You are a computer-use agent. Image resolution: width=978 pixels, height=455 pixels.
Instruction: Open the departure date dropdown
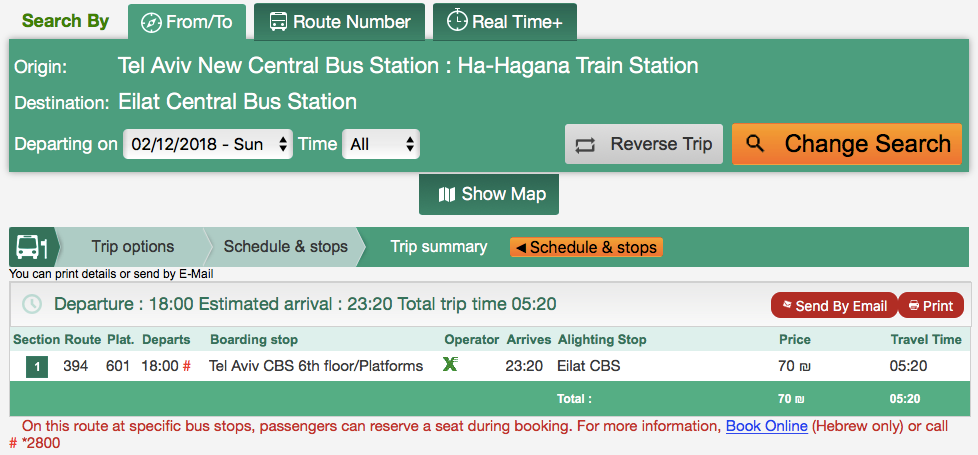[208, 145]
